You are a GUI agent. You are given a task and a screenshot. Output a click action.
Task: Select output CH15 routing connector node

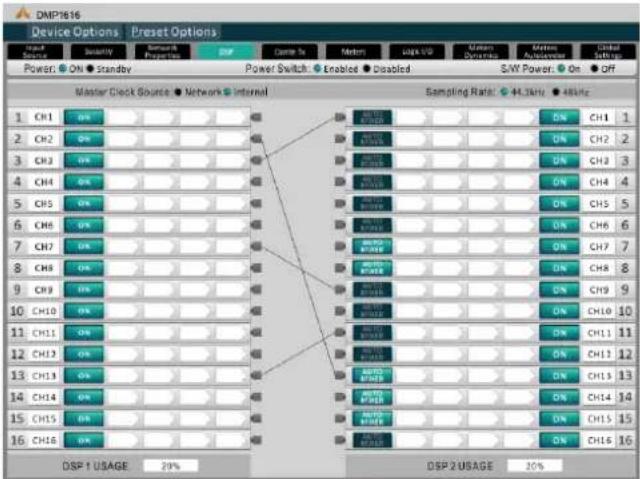click(x=340, y=419)
